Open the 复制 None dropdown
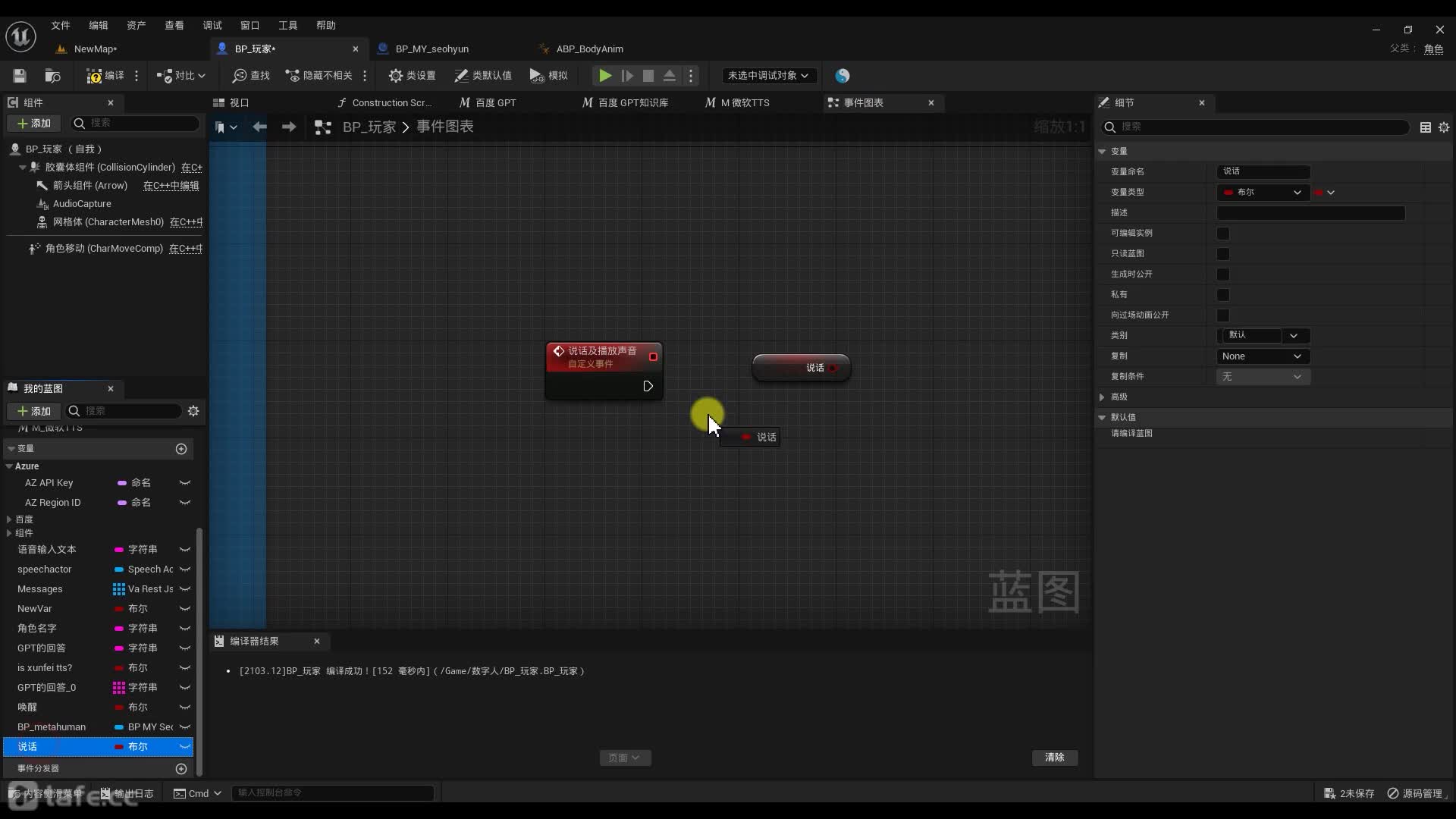The height and width of the screenshot is (819, 1456). point(1263,356)
